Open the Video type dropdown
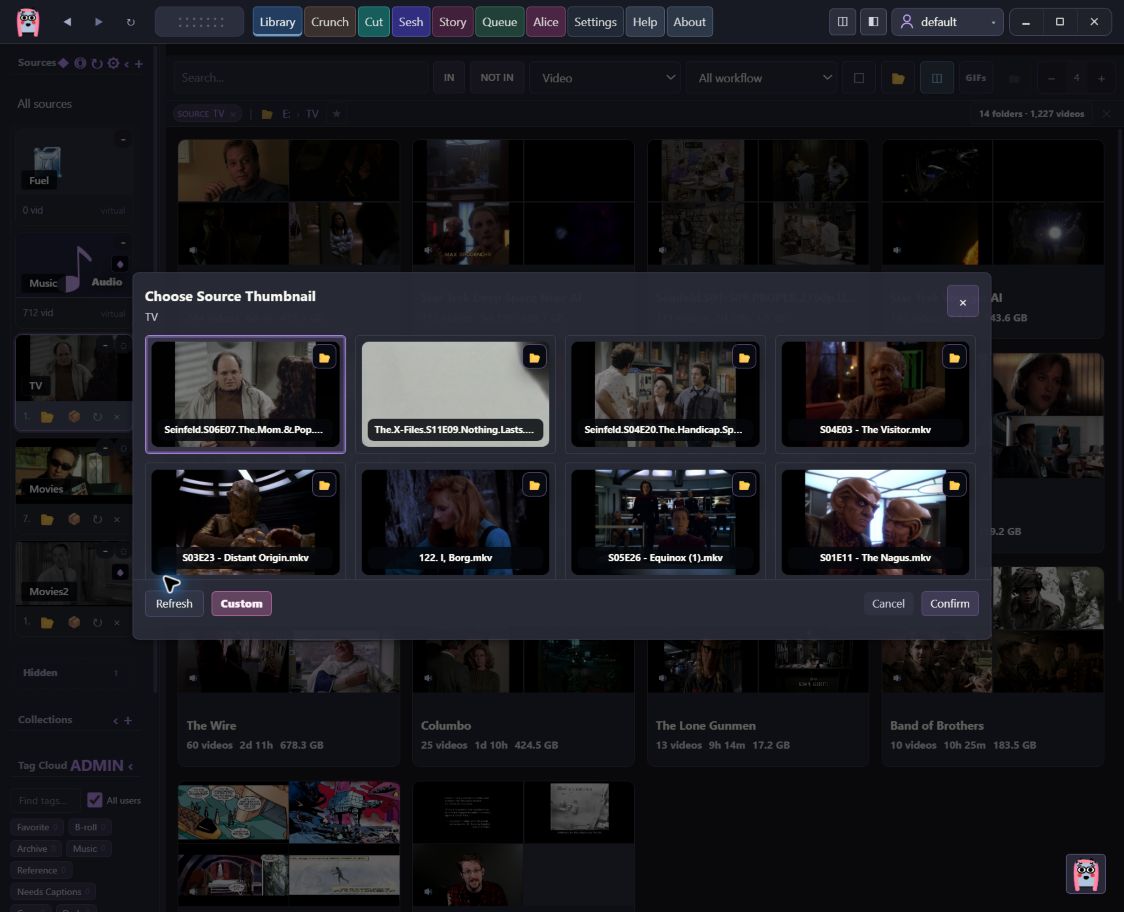 [606, 78]
